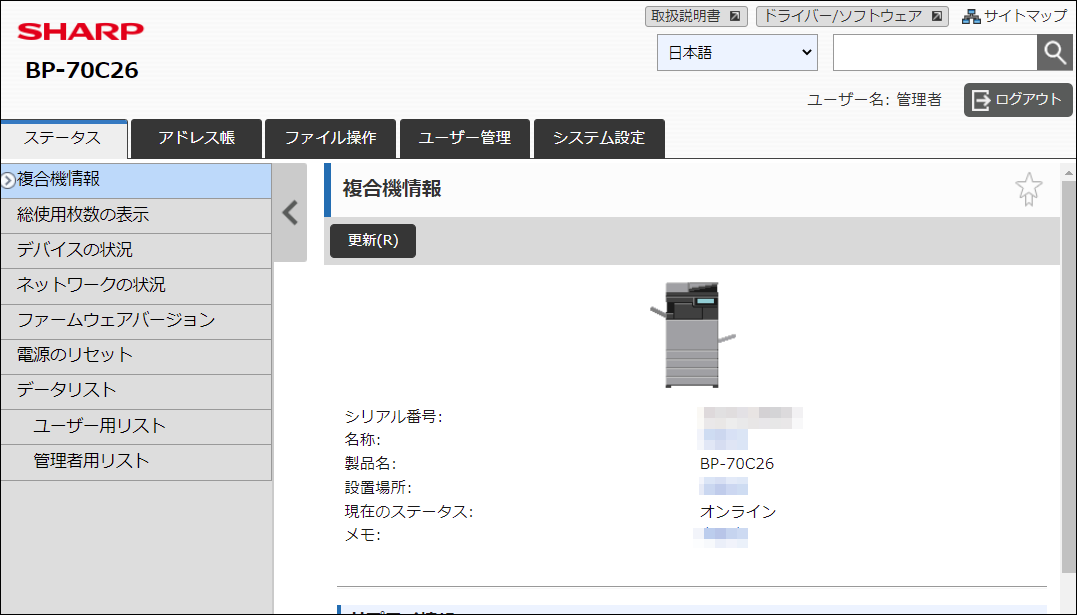Click the 設置場所: label
1077x615 pixels.
coord(378,488)
